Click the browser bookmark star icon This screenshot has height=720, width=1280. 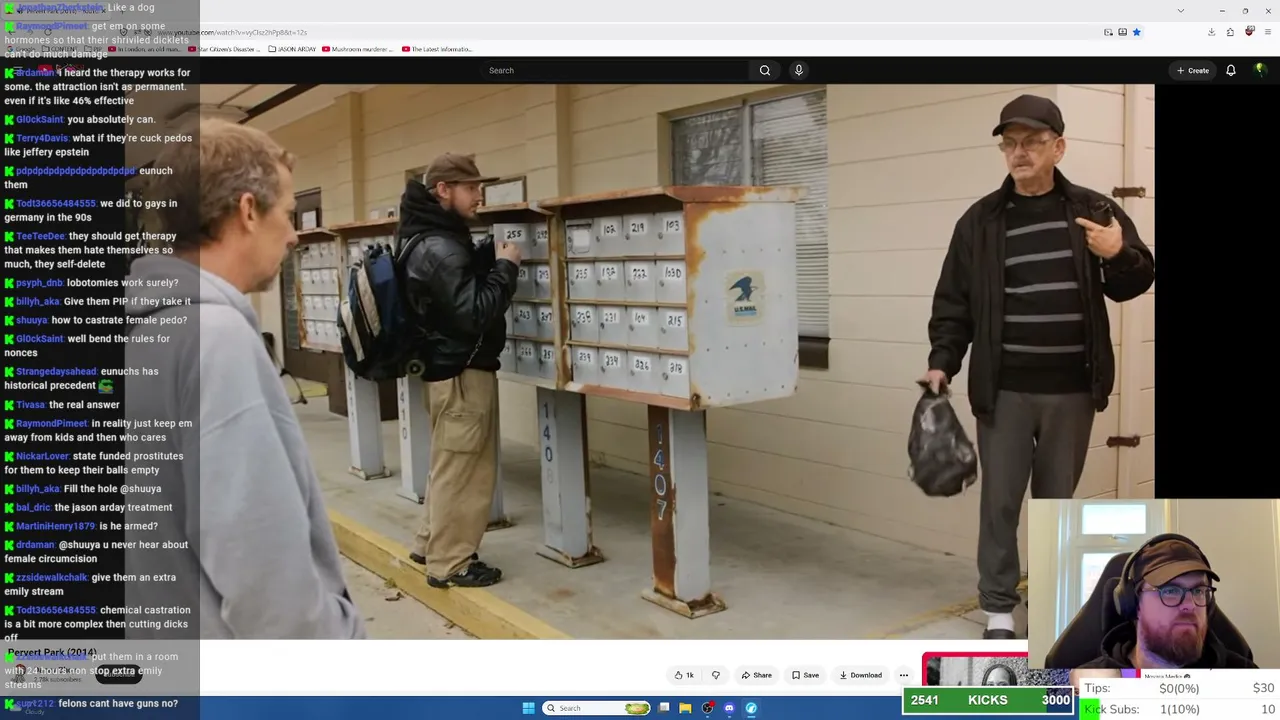(1136, 32)
